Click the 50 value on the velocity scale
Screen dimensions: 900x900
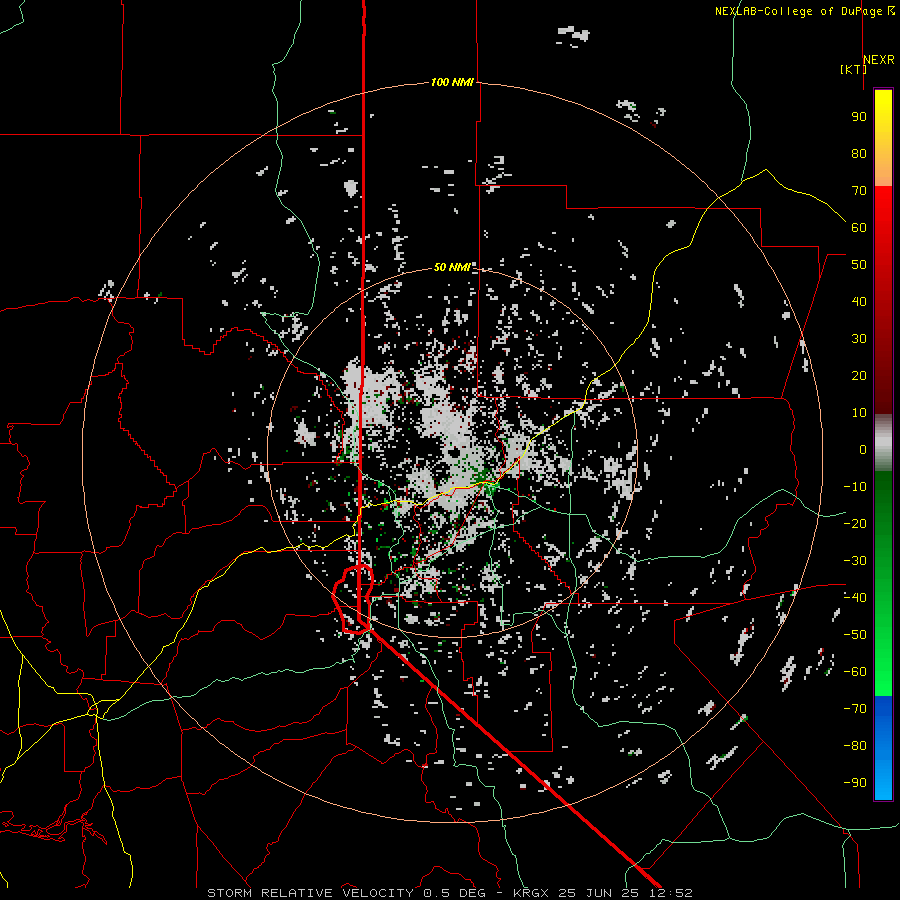click(x=859, y=265)
